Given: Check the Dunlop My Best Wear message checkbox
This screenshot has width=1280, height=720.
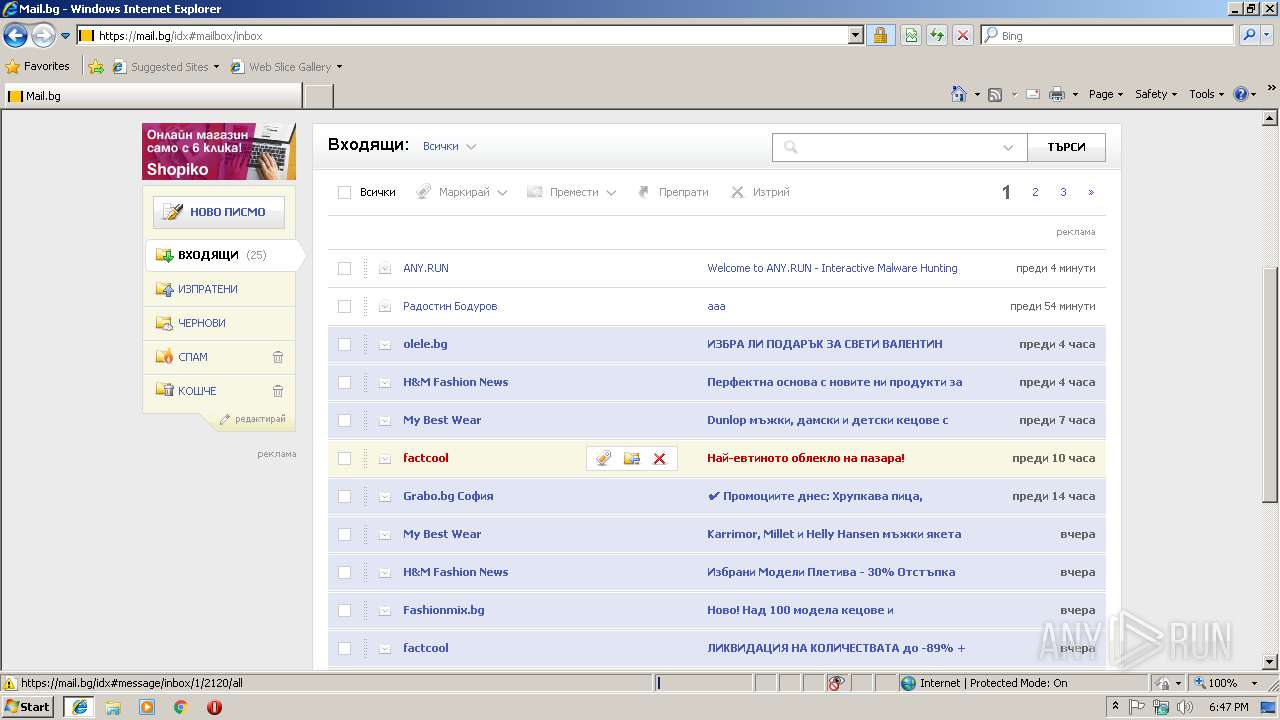Looking at the screenshot, I should coord(344,420).
